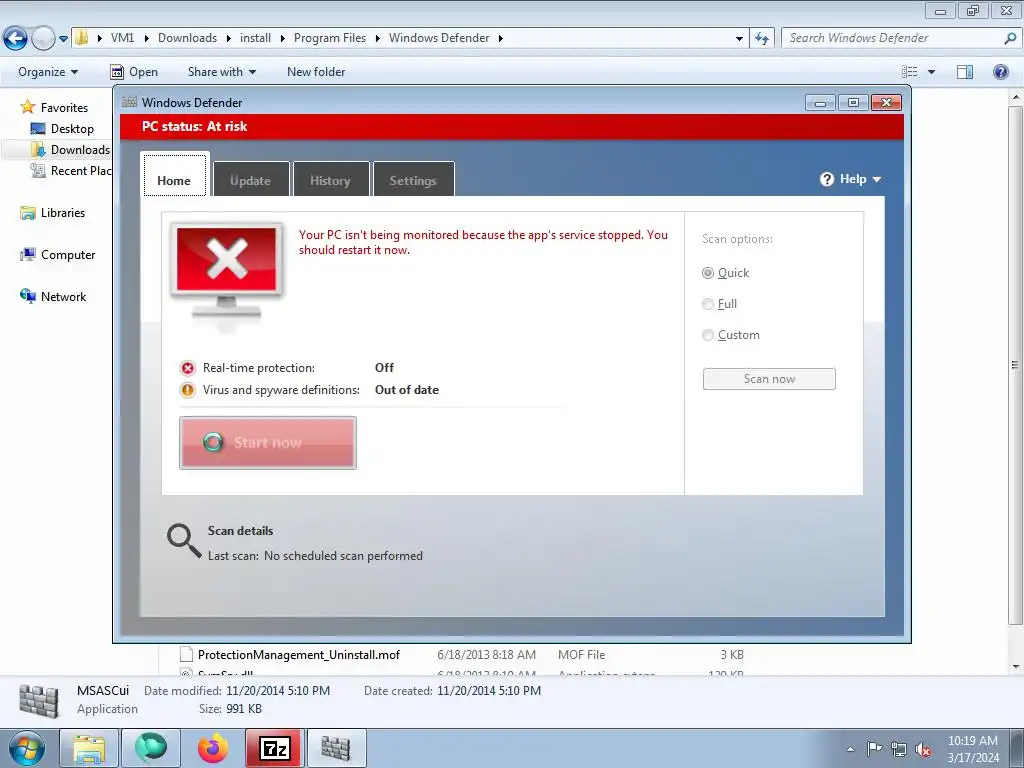Expand the address bar history dropdown
The width and height of the screenshot is (1024, 768).
coord(739,39)
